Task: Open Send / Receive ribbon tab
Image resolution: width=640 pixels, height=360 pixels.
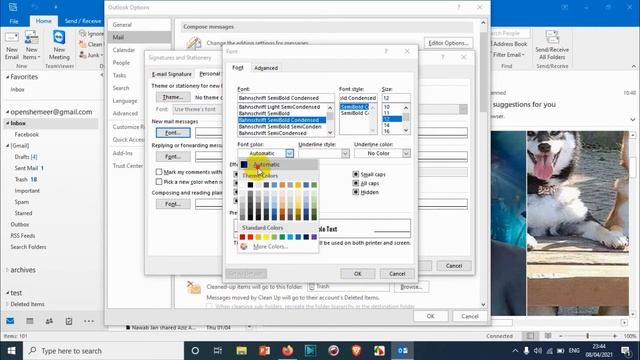Action: pos(83,21)
